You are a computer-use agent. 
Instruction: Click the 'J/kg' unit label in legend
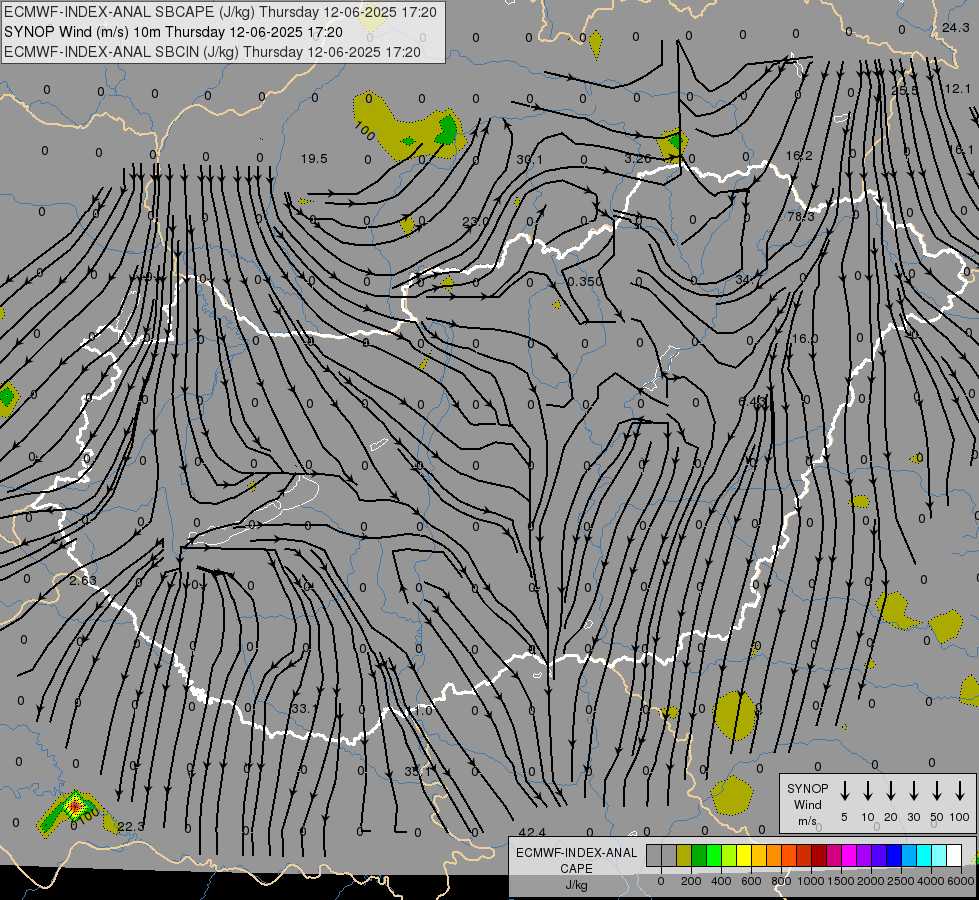click(x=576, y=885)
